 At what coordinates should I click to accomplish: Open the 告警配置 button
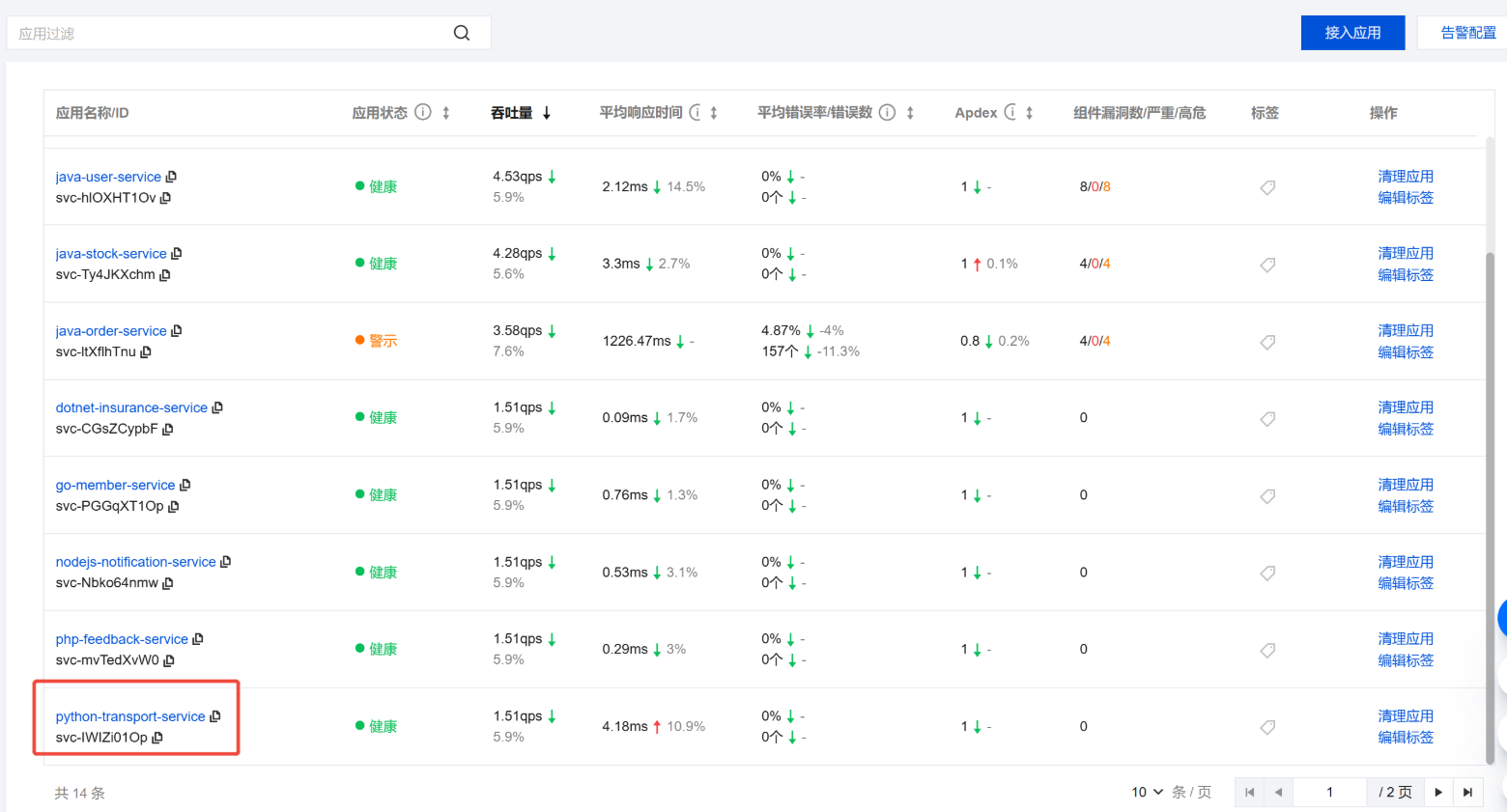[1466, 33]
